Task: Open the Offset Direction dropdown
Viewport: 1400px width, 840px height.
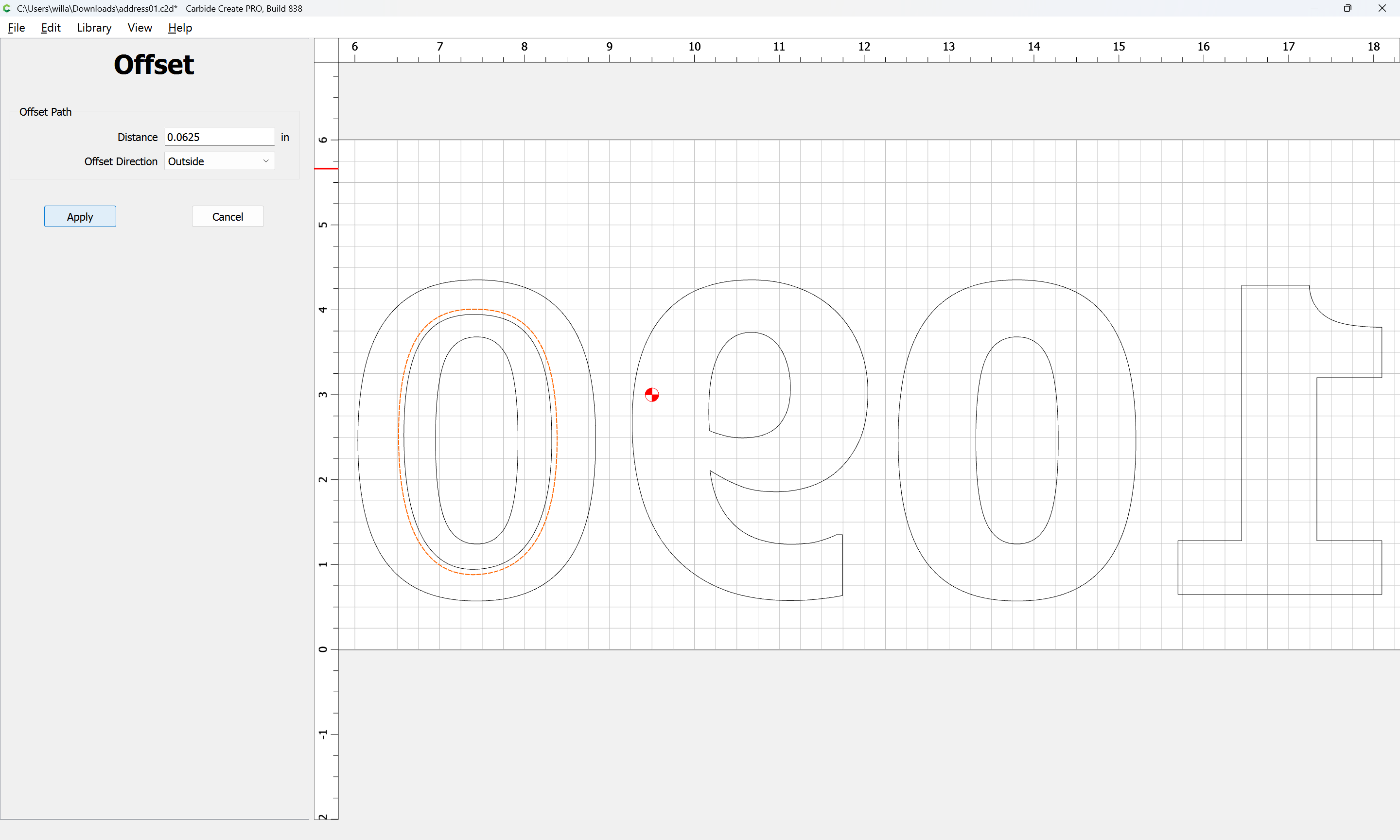Action: point(219,161)
